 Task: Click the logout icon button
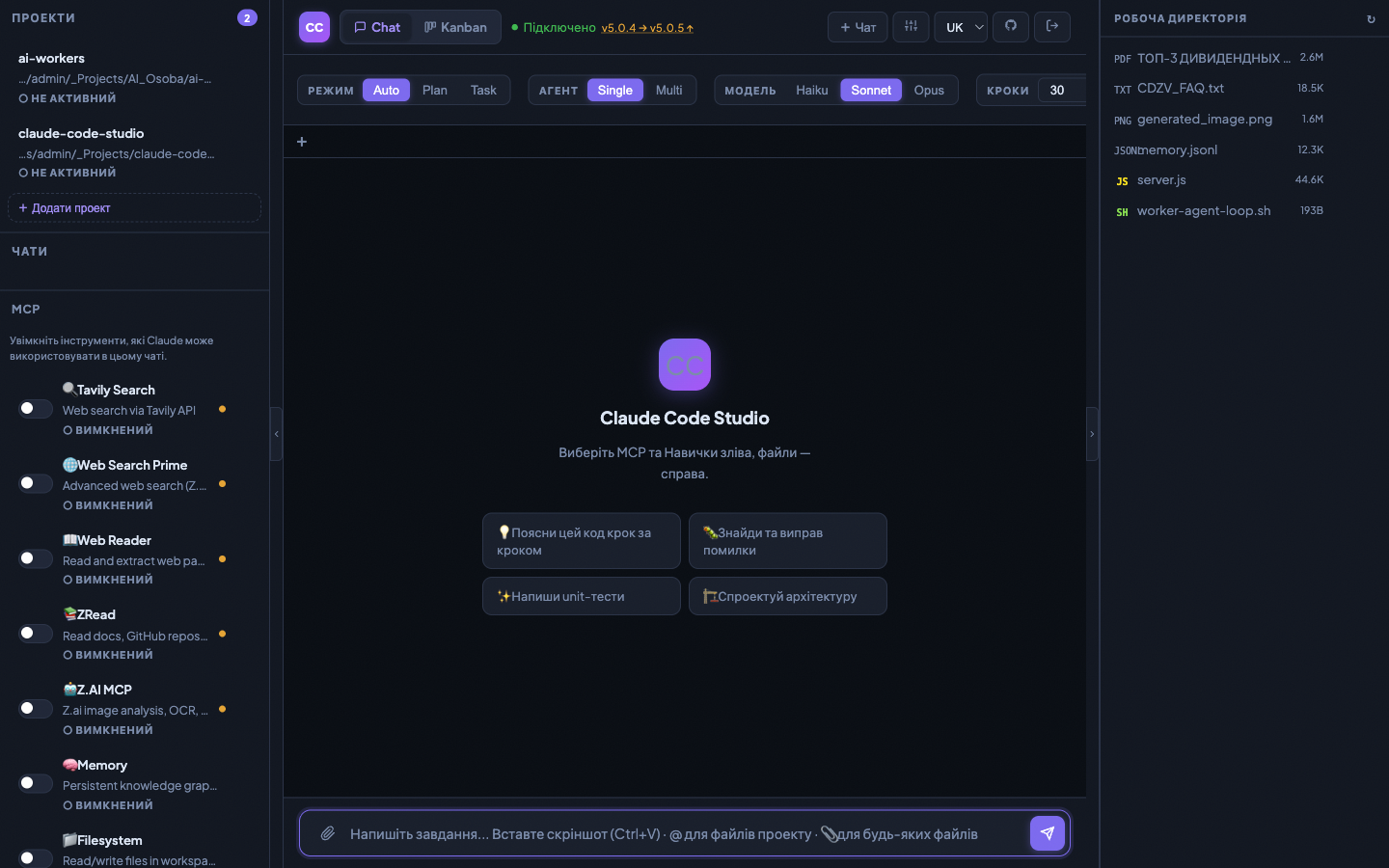click(1052, 26)
